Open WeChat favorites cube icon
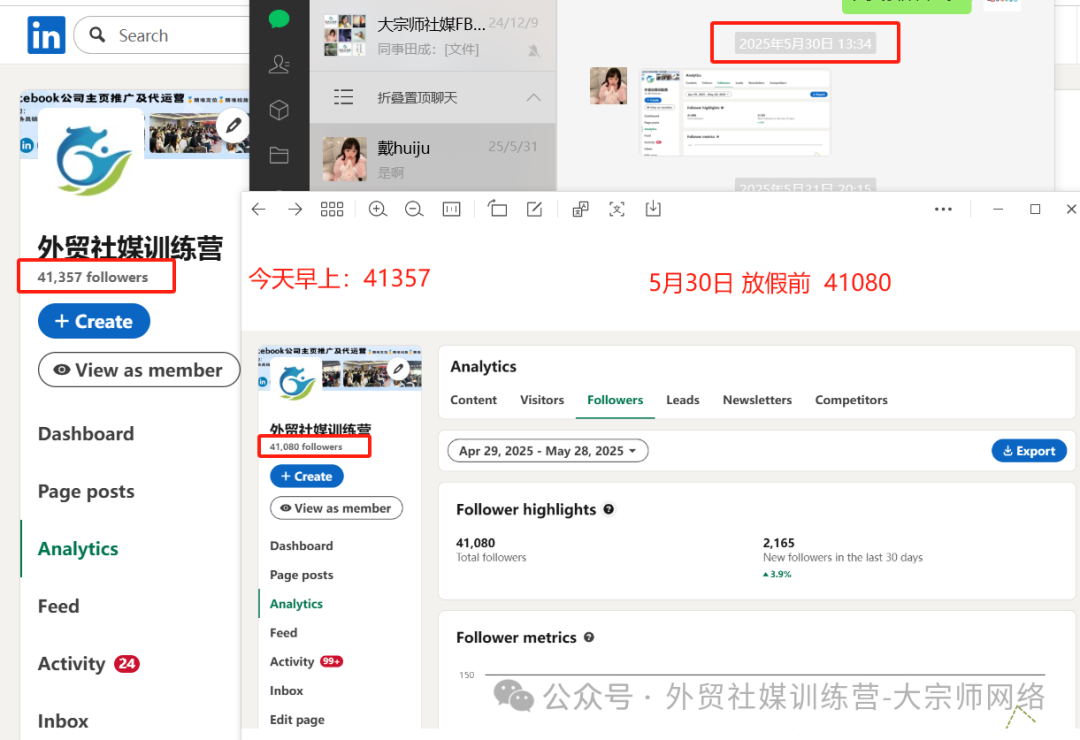This screenshot has width=1080, height=740. click(x=279, y=110)
